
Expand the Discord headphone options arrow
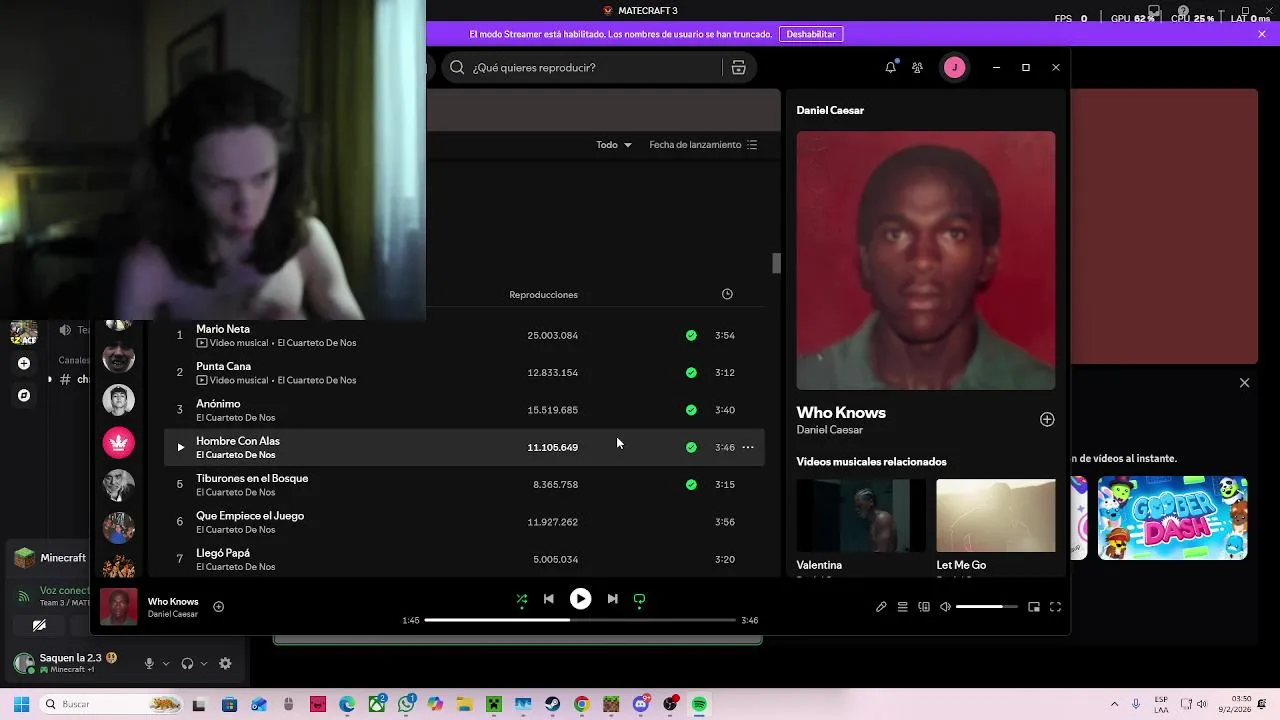click(204, 664)
